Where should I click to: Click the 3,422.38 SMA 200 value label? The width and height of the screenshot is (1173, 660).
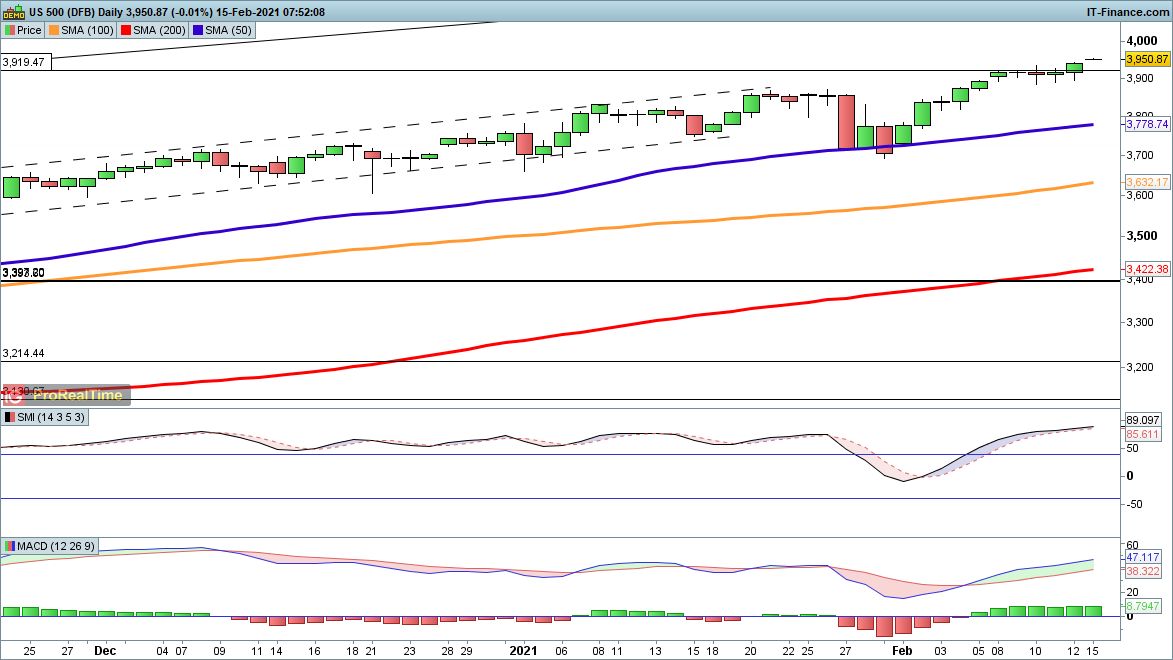click(1147, 269)
